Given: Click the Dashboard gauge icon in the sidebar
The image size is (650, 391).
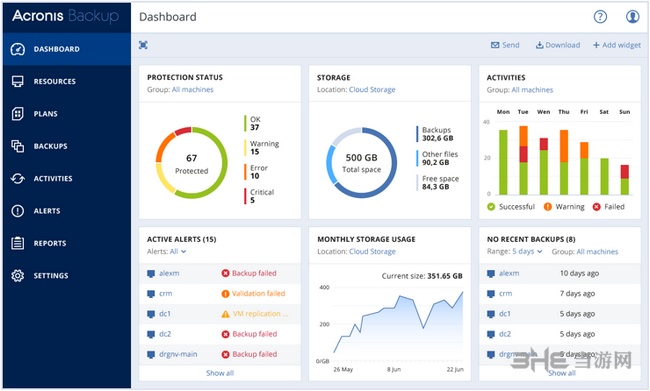Looking at the screenshot, I should (x=17, y=49).
